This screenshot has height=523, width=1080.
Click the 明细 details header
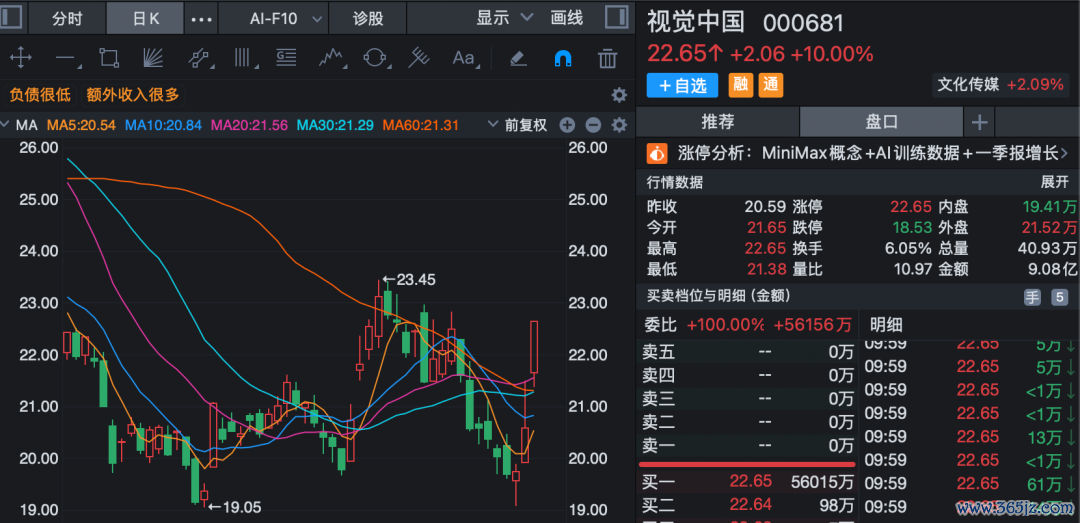886,325
